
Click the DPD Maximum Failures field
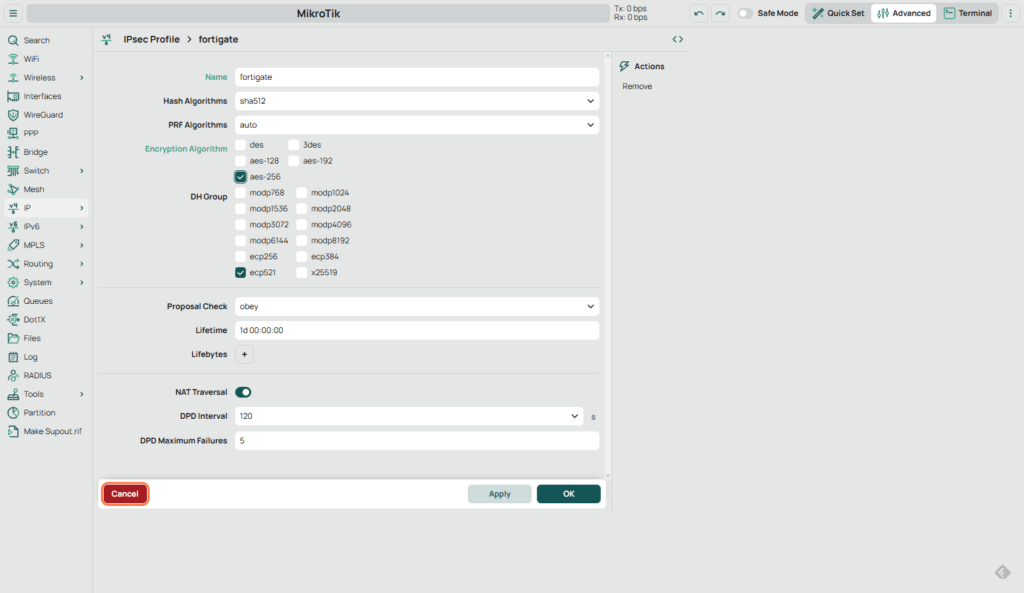[x=417, y=441]
